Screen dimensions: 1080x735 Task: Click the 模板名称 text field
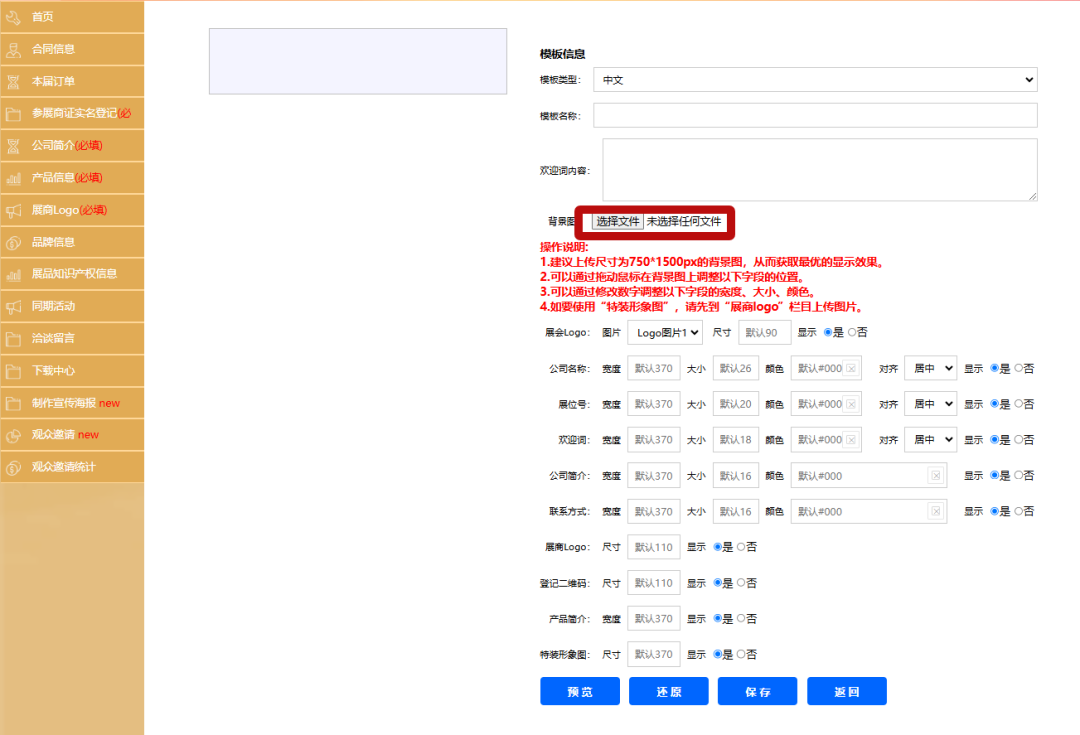816,116
